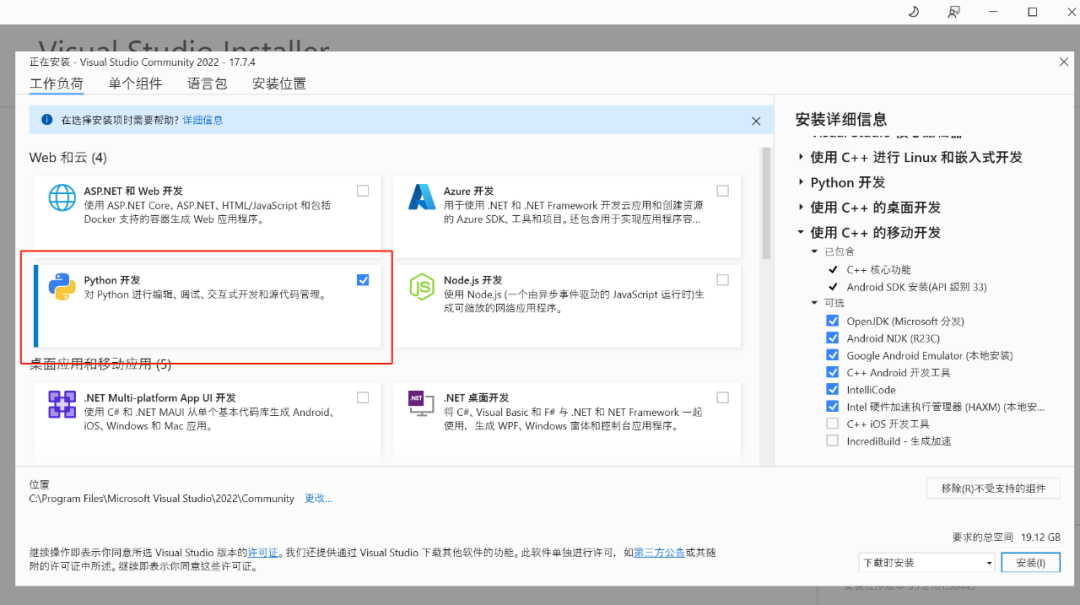
Task: Click the 安装详细信息 panel heading
Action: tap(841, 119)
